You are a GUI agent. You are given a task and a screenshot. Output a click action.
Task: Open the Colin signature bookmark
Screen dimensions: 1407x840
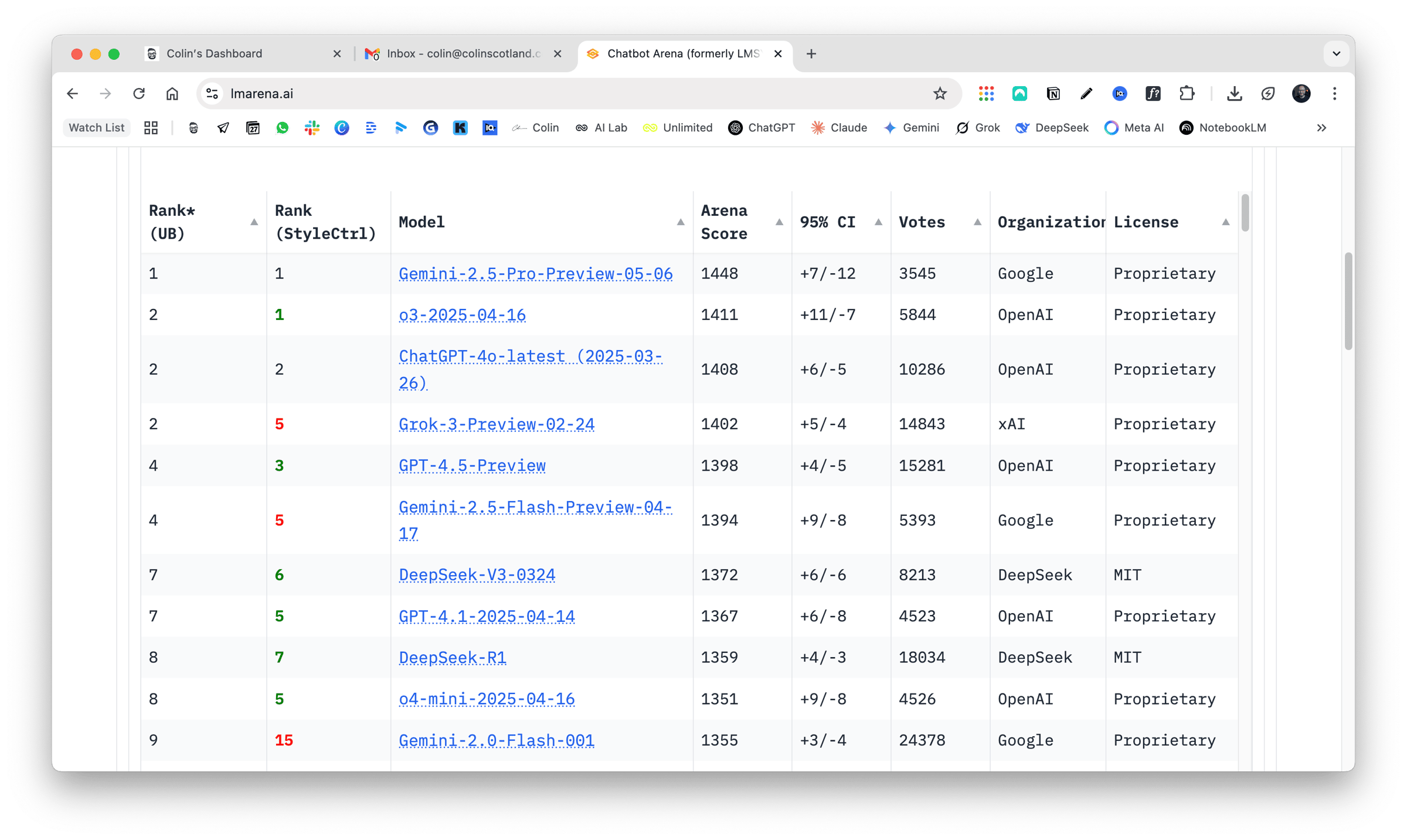[x=535, y=128]
